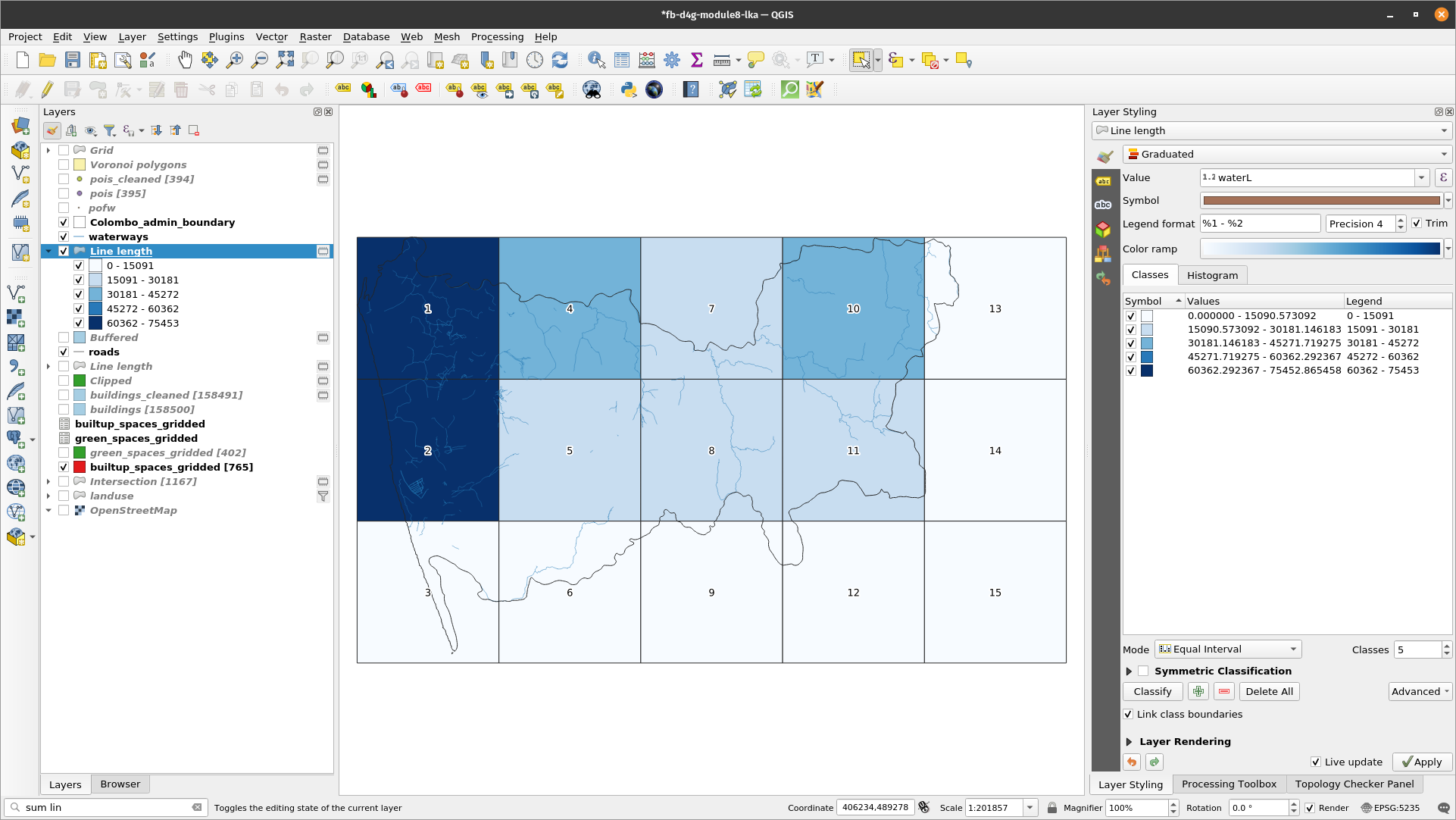Click the brown Symbol color bar
This screenshot has width=1456, height=820.
1321,201
